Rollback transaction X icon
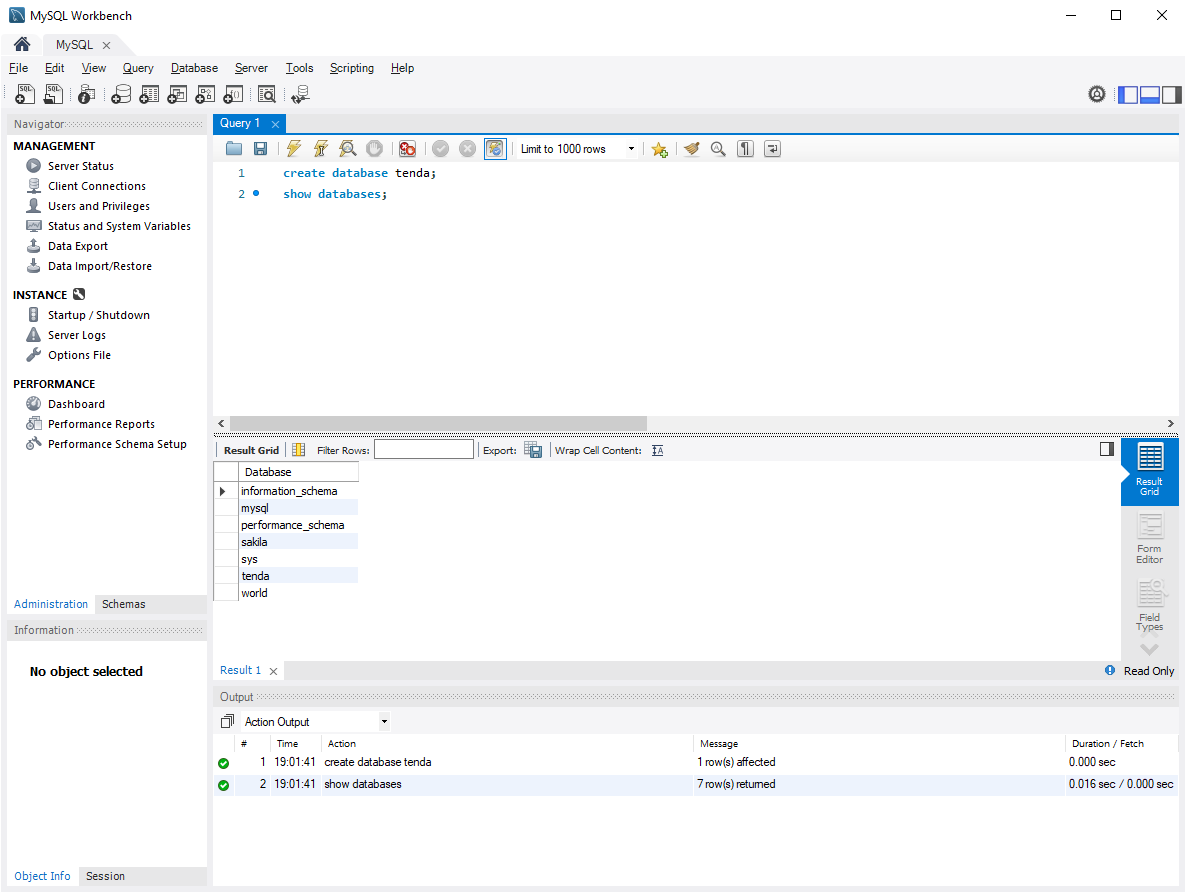Viewport: 1186px width, 893px height. coord(467,149)
